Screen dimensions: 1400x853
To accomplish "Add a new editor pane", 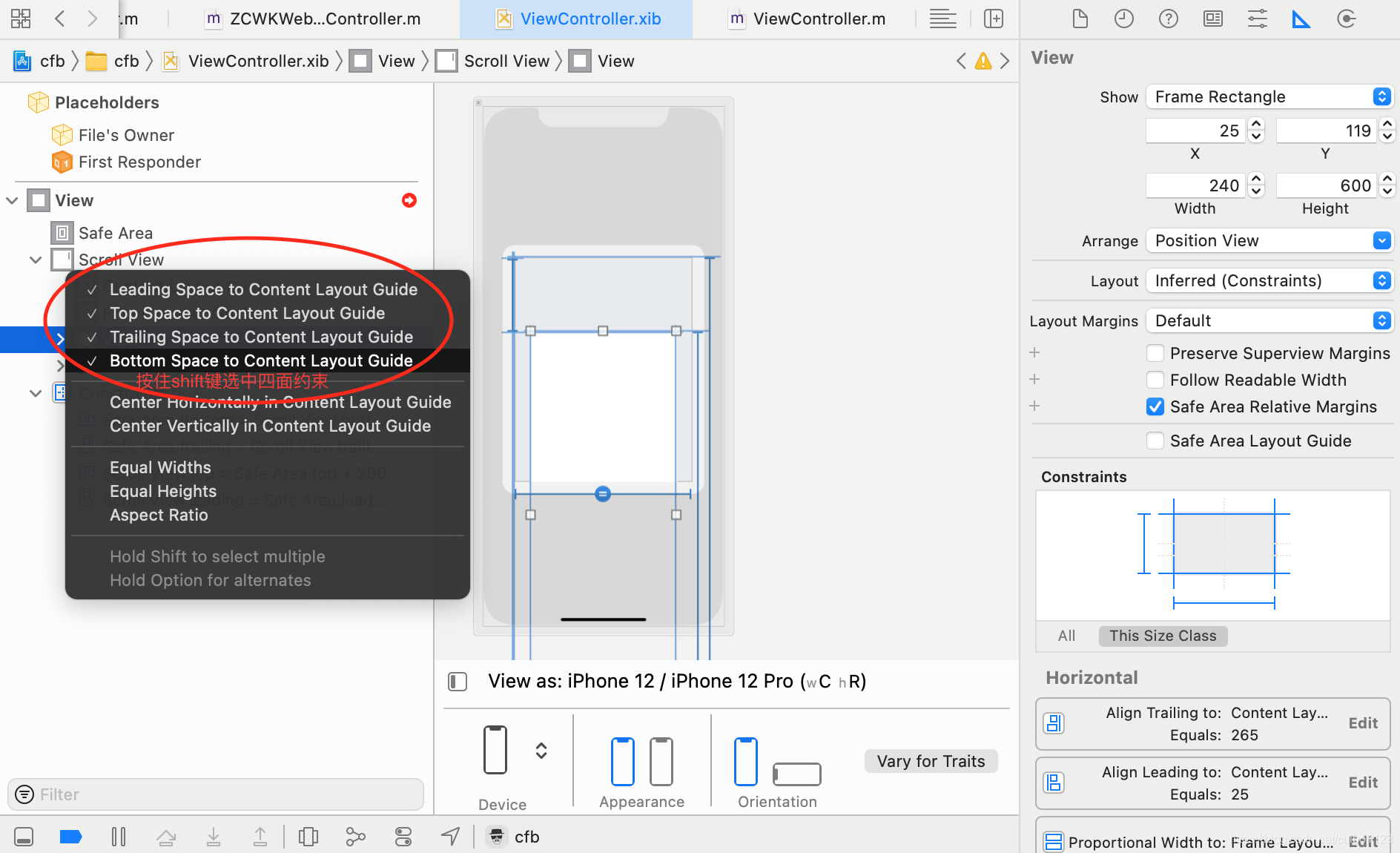I will pyautogui.click(x=994, y=19).
